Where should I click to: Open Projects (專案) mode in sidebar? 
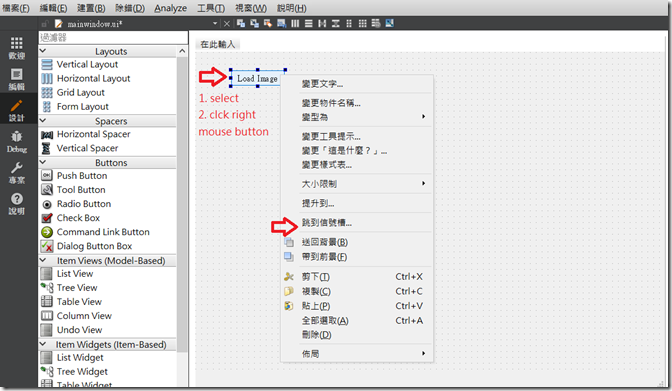(17, 173)
